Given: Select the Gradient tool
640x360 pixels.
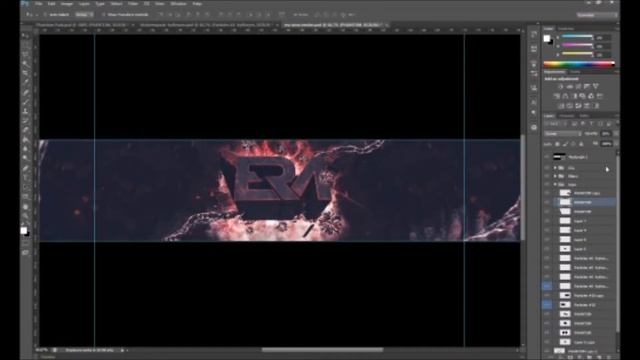Looking at the screenshot, I should [x=26, y=139].
